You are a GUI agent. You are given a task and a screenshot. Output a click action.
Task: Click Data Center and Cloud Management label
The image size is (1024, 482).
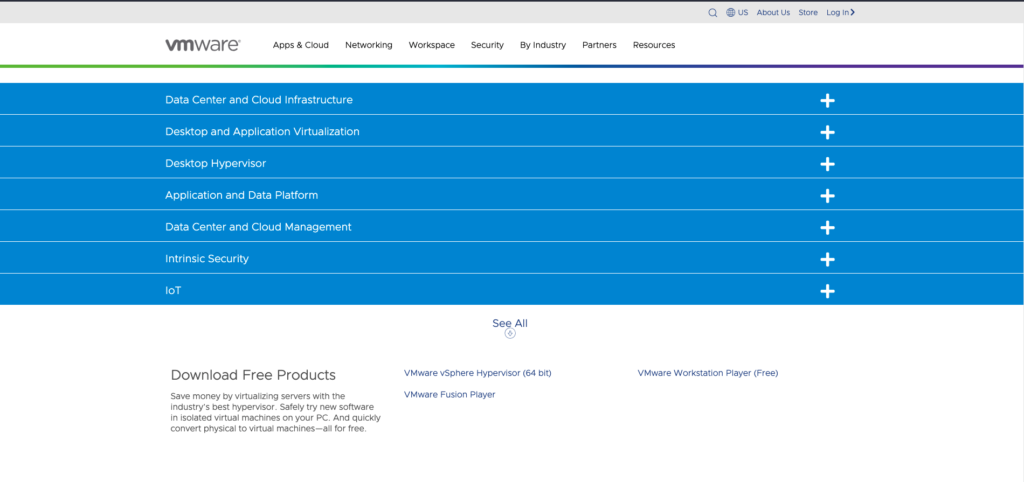[x=259, y=227]
